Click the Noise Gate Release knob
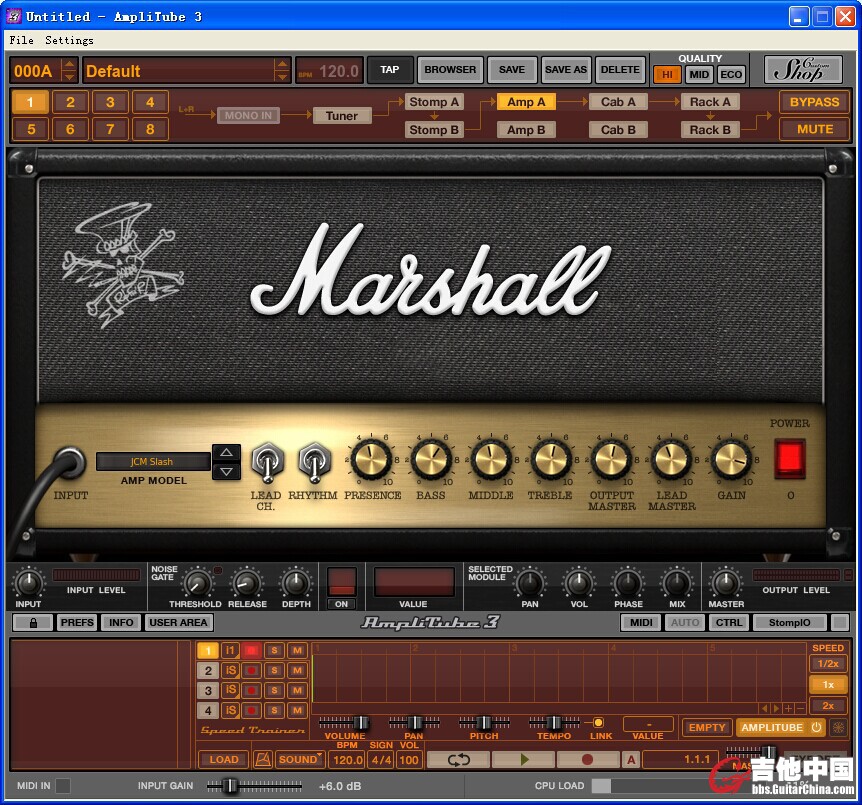The image size is (862, 805). pyautogui.click(x=246, y=583)
